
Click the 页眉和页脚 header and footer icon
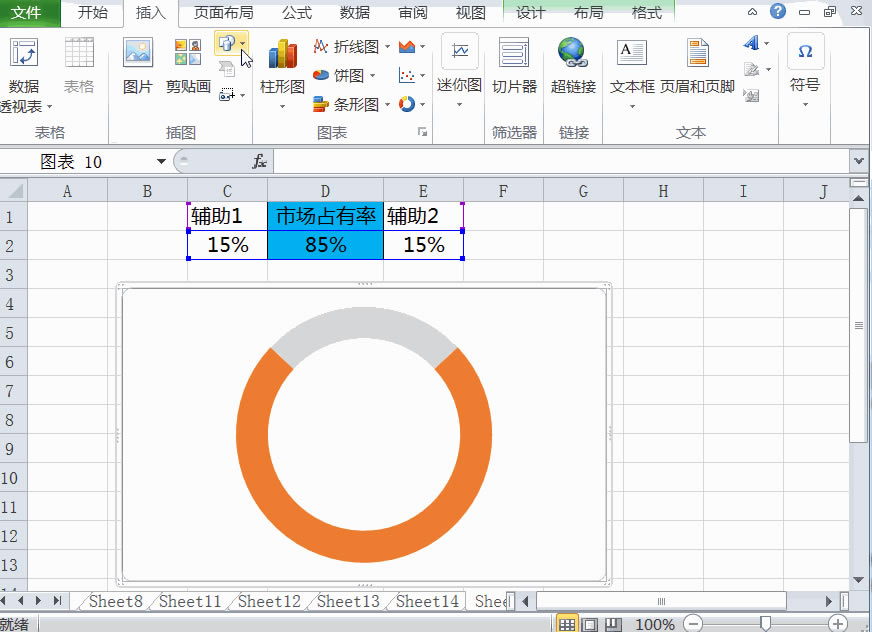pos(697,52)
